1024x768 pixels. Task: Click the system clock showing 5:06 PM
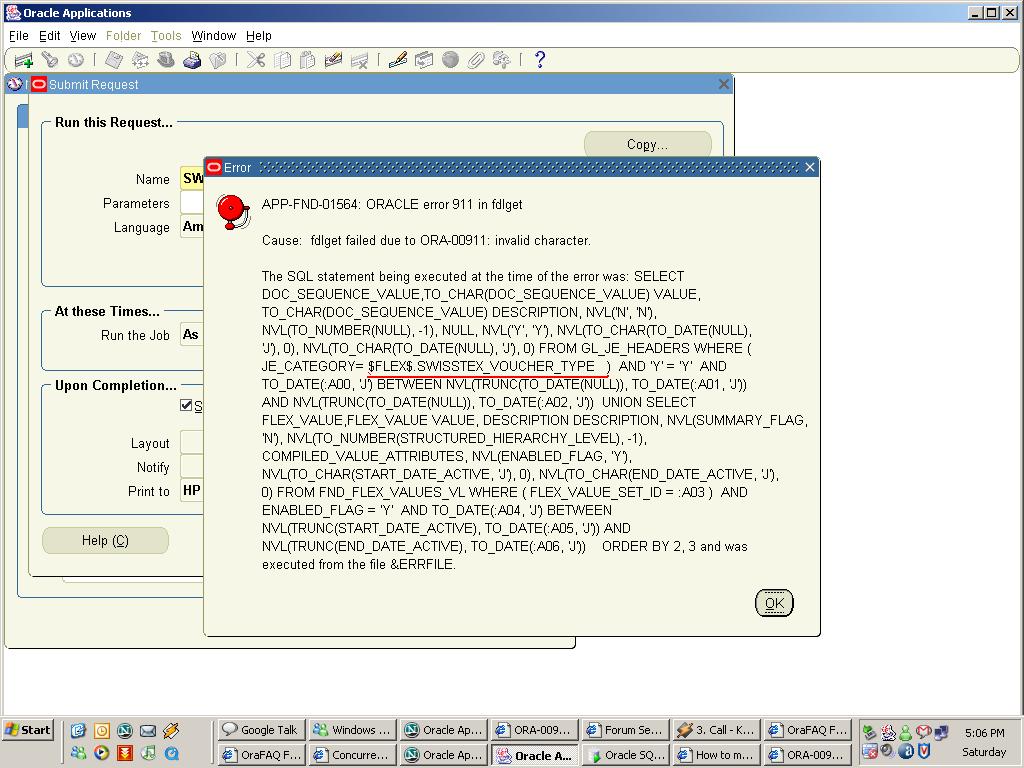(984, 733)
